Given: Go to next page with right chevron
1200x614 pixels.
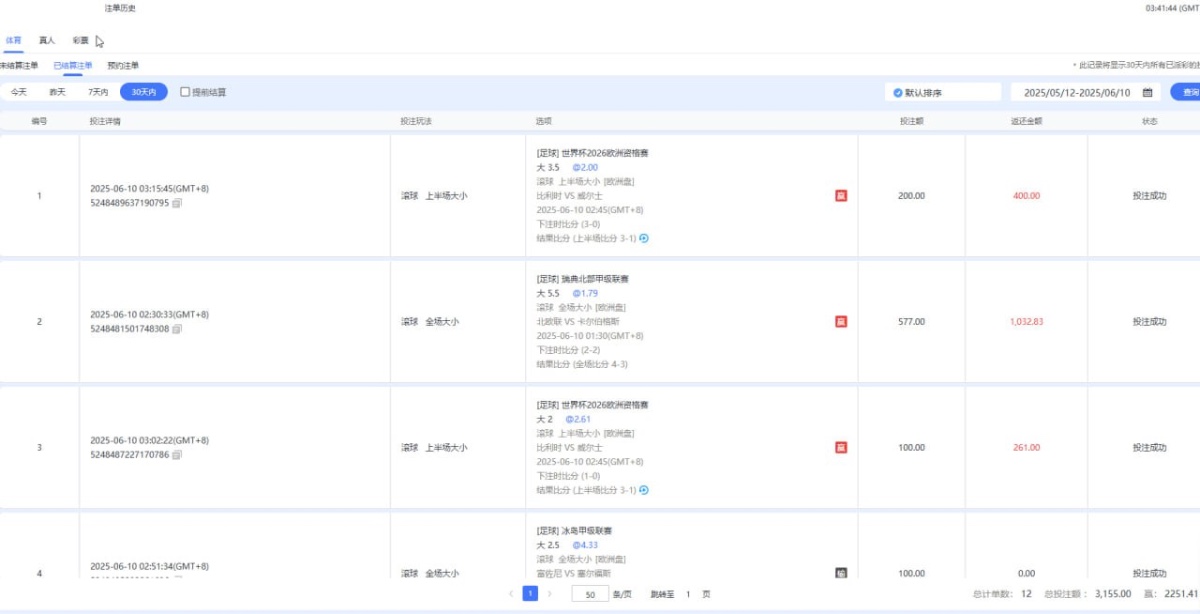Looking at the screenshot, I should (549, 594).
